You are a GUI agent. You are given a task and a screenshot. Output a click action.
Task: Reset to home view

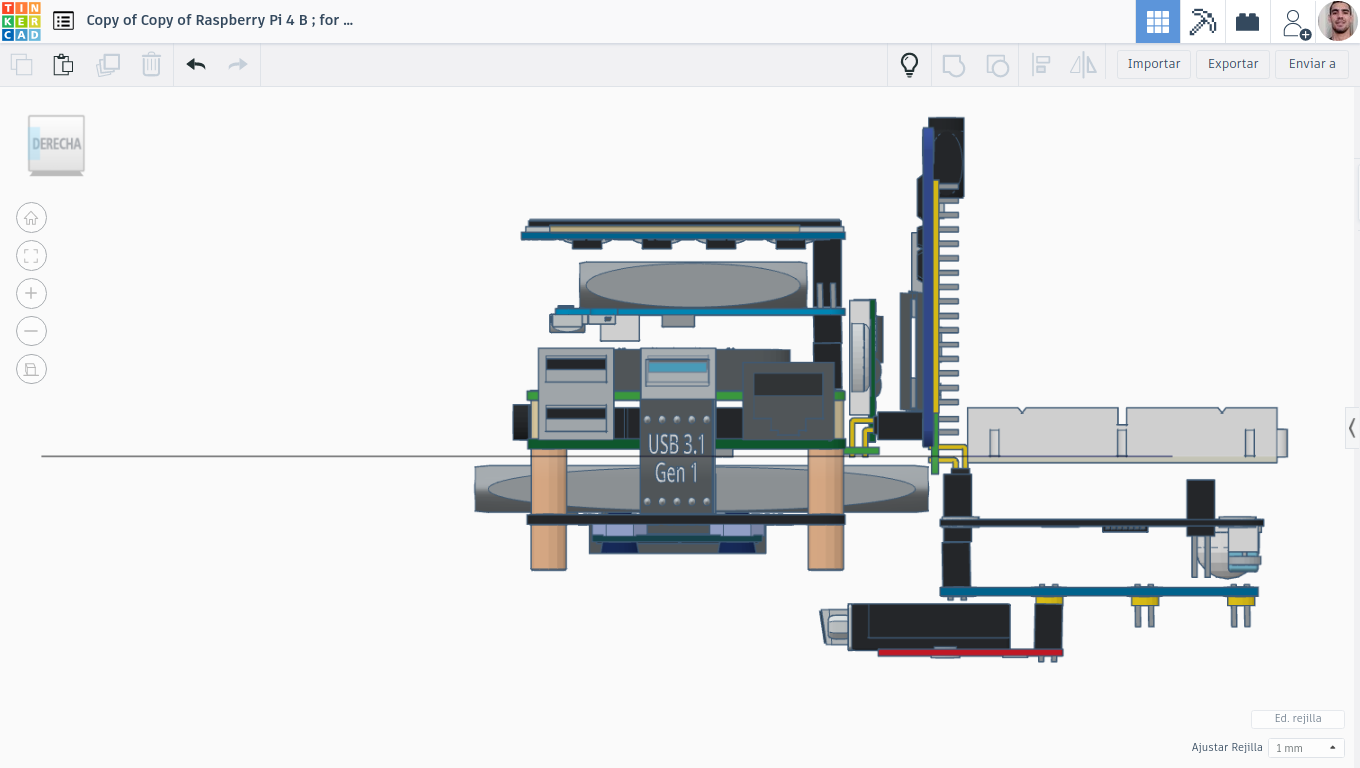pos(31,218)
